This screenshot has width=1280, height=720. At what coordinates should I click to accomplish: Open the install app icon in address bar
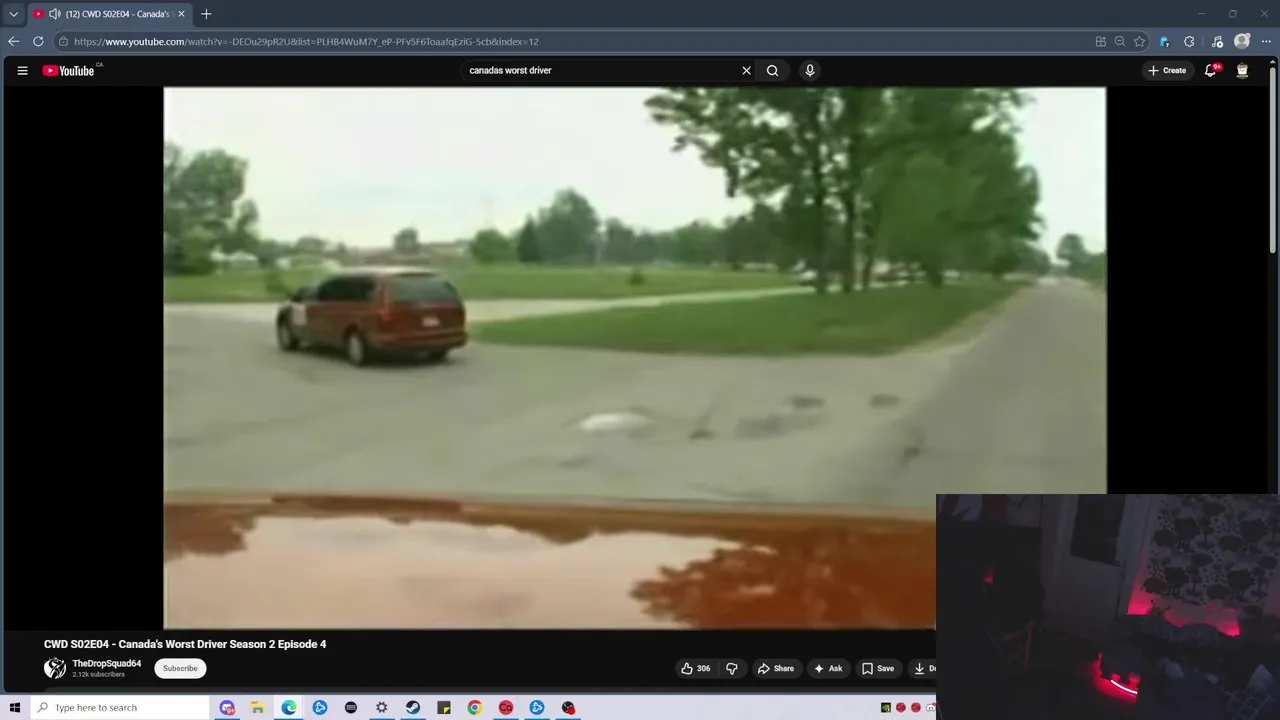[1101, 41]
